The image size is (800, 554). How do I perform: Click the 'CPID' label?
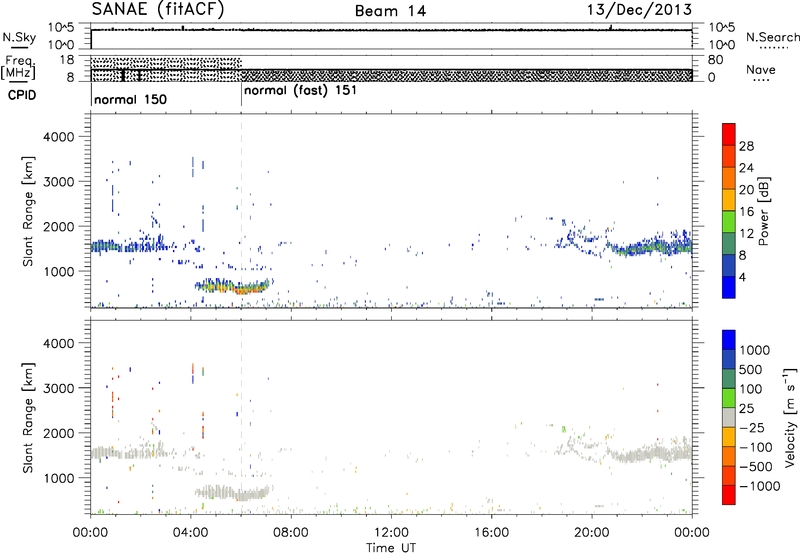22,95
